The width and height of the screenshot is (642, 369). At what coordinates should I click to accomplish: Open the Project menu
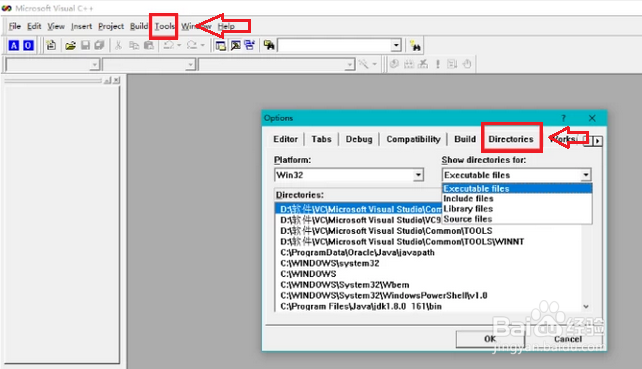pos(111,26)
